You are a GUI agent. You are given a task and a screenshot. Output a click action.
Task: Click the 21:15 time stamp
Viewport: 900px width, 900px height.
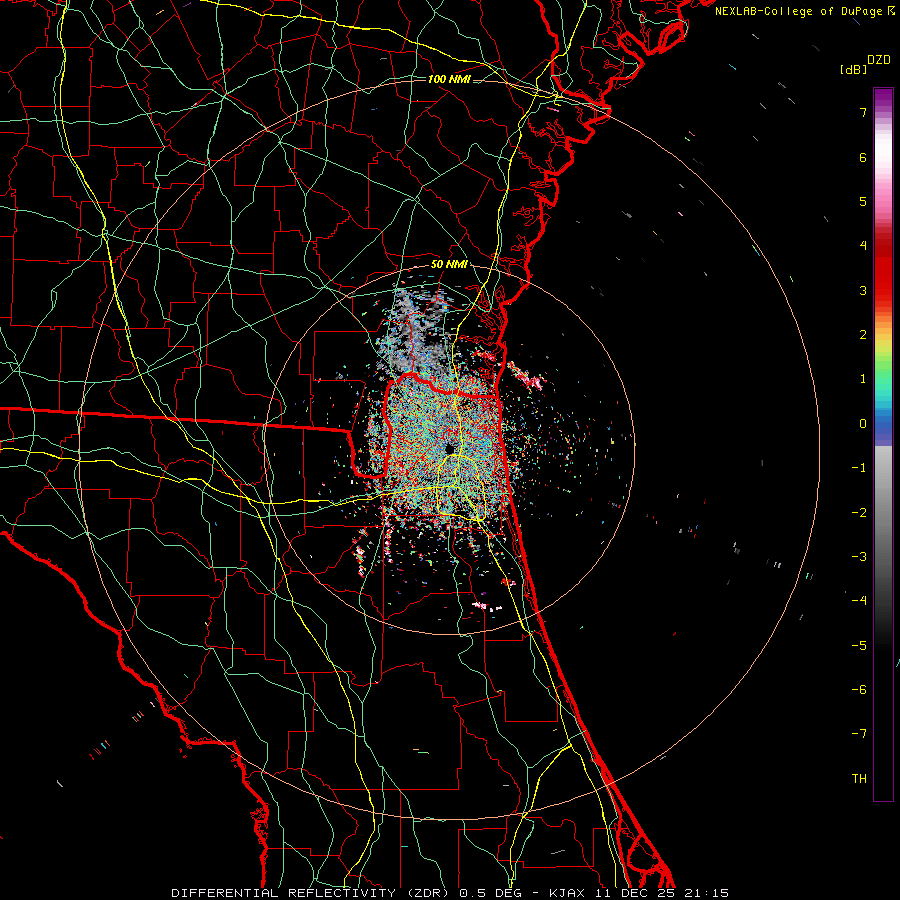pyautogui.click(x=705, y=893)
